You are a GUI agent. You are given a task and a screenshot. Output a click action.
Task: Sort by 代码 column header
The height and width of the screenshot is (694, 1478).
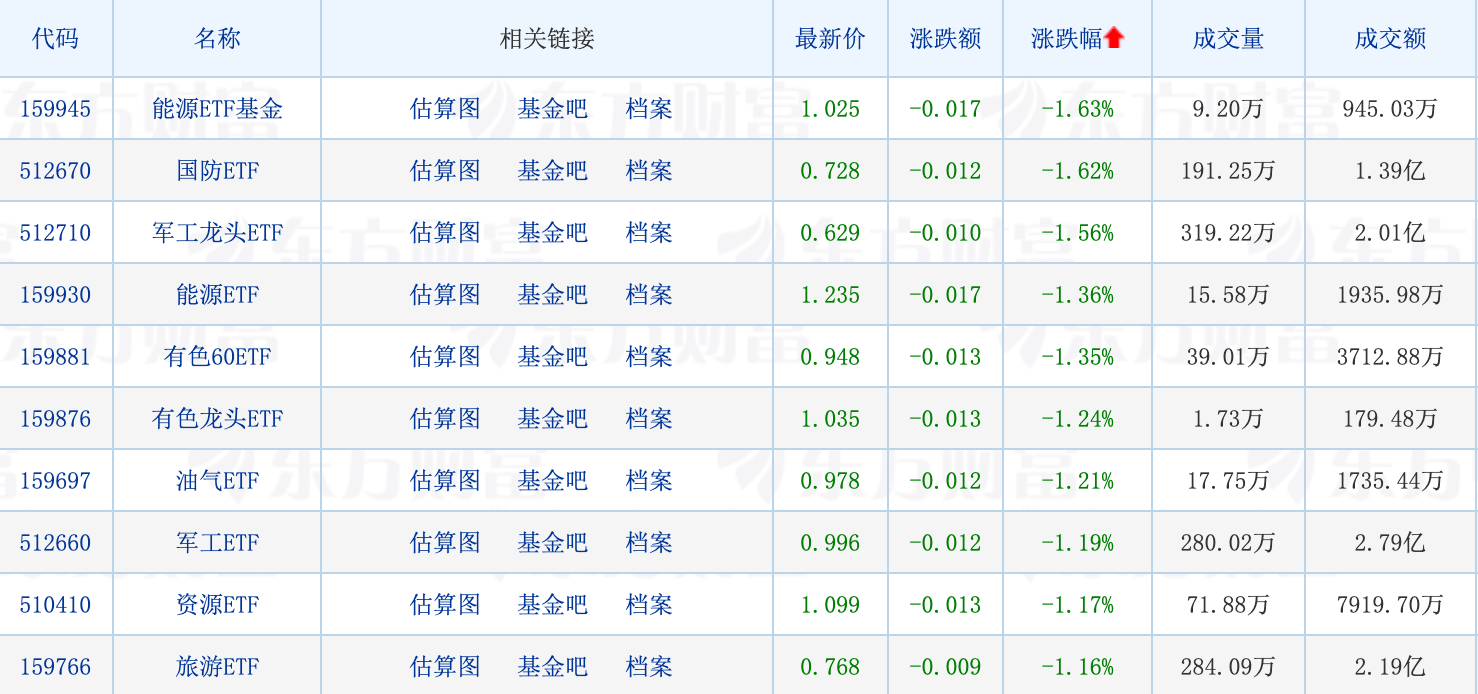pyautogui.click(x=55, y=39)
